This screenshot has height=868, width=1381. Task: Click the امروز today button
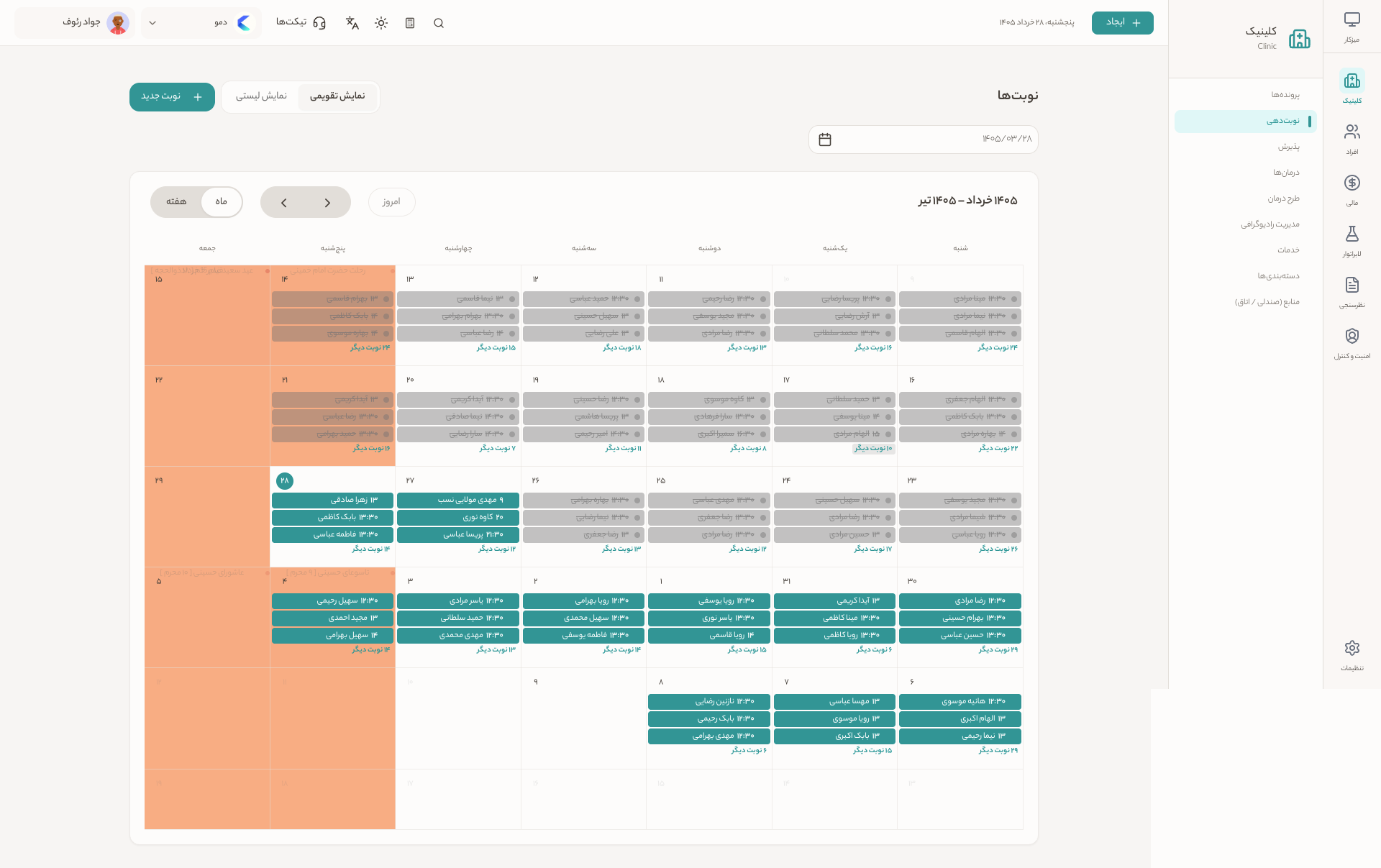[391, 202]
